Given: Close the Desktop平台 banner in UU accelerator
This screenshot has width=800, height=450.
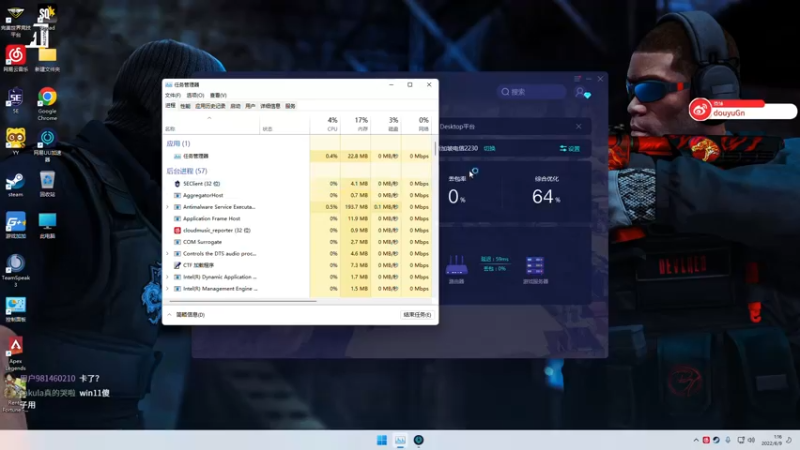Looking at the screenshot, I should point(579,127).
